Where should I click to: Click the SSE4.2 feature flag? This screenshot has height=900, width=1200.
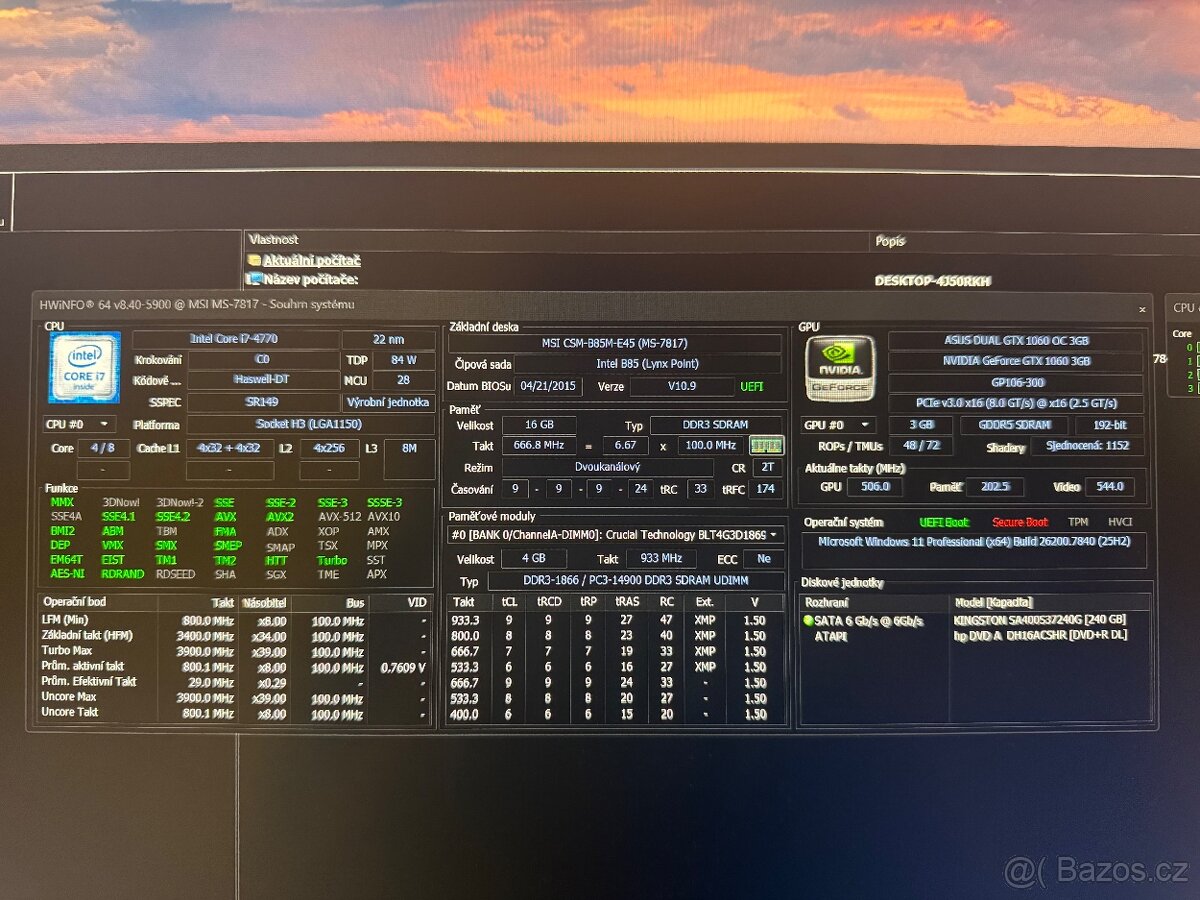(172, 517)
